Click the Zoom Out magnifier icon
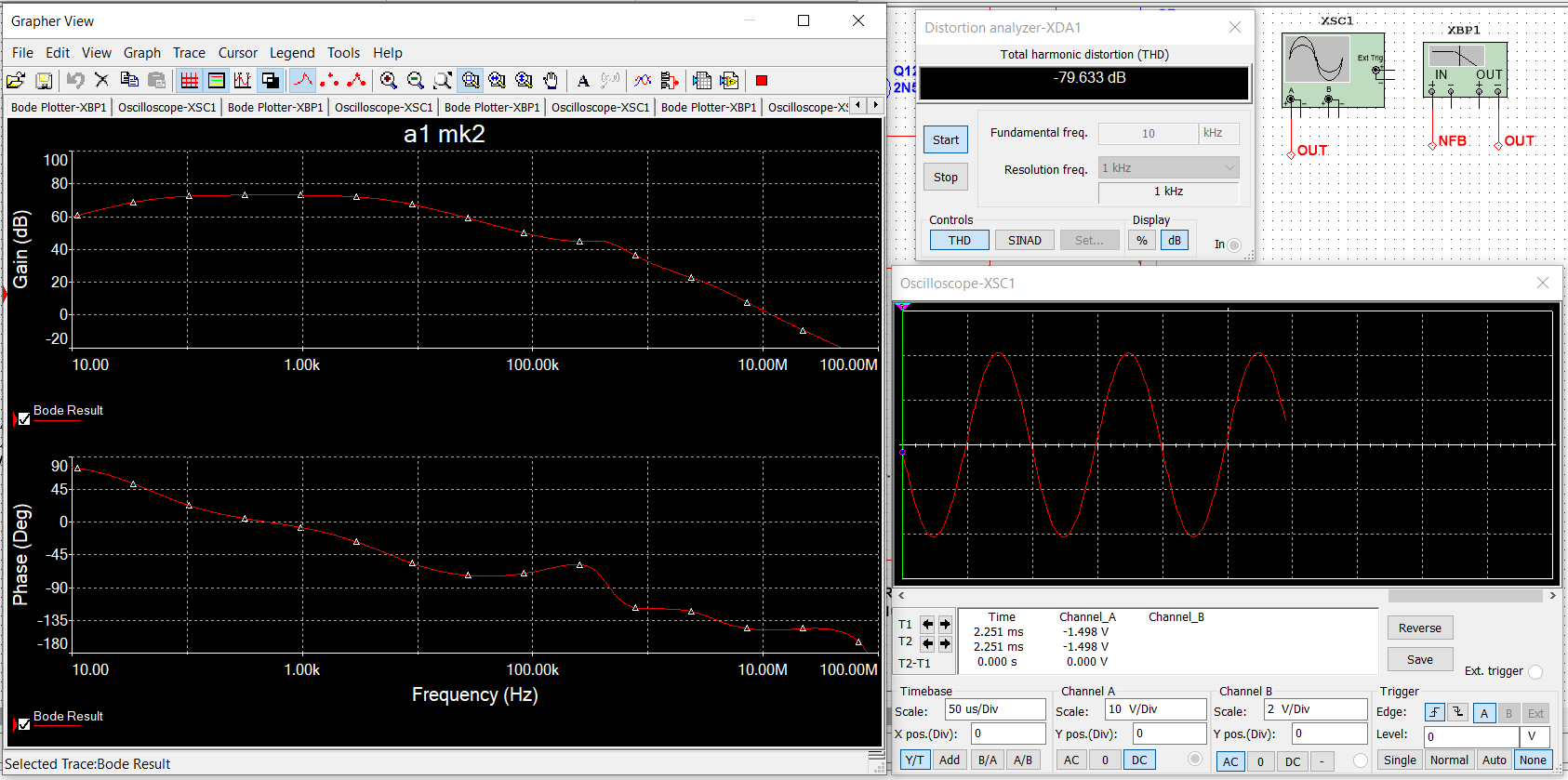Image resolution: width=1568 pixels, height=780 pixels. click(x=416, y=81)
